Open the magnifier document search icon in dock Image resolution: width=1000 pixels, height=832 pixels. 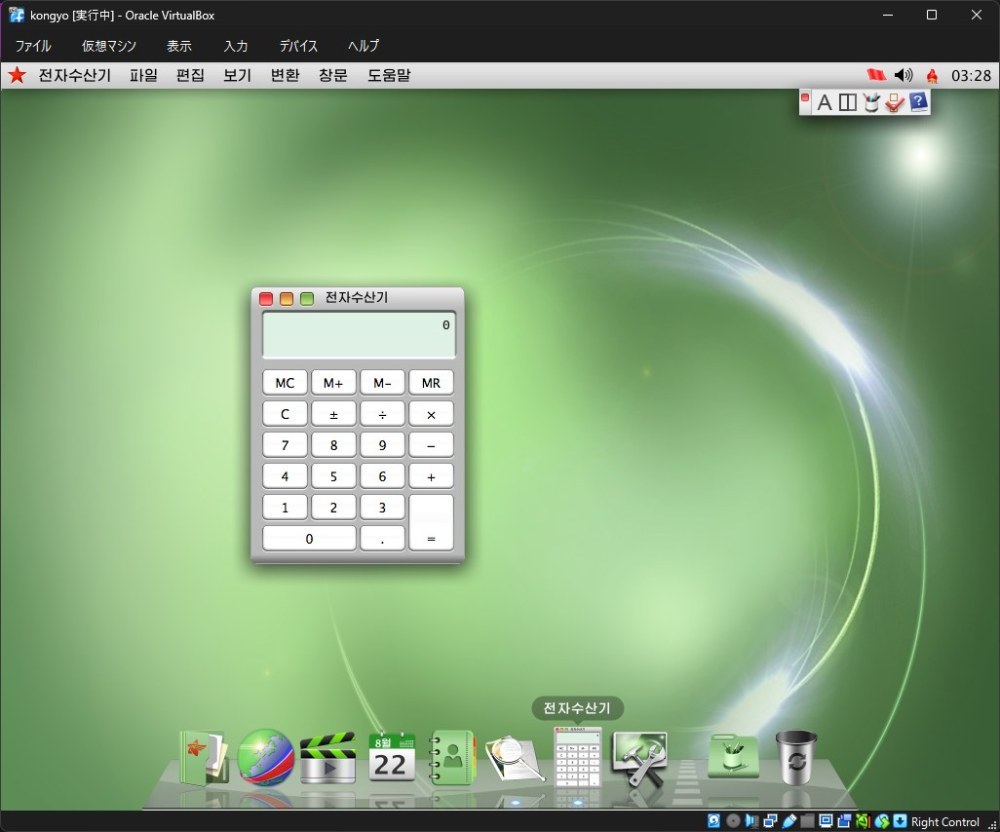coord(514,758)
